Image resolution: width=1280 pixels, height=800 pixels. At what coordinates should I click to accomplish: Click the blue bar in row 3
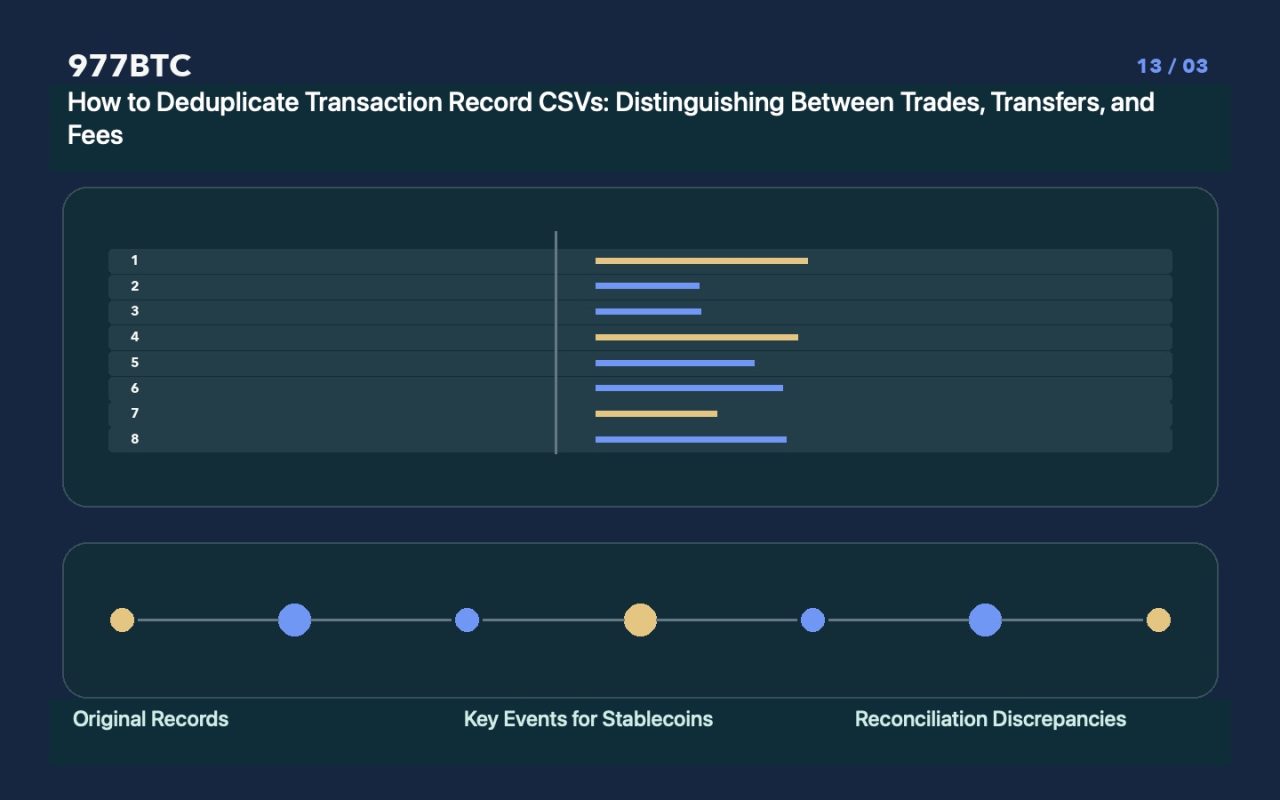click(x=648, y=312)
